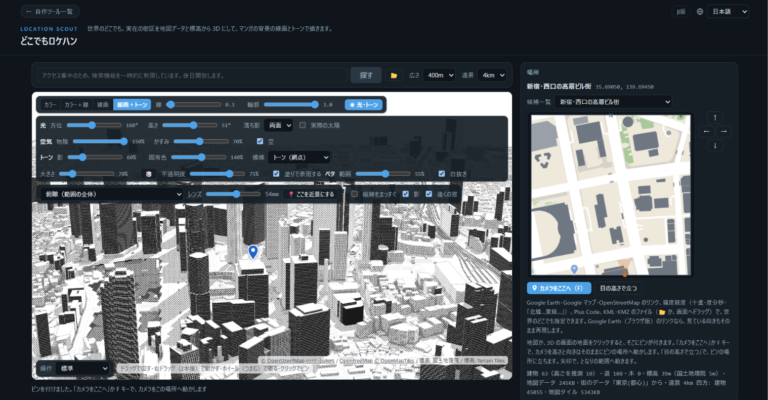Image resolution: width=768 pixels, height=400 pixels.
Task: Toggle the 白抜き checkbox
Action: coord(442,174)
